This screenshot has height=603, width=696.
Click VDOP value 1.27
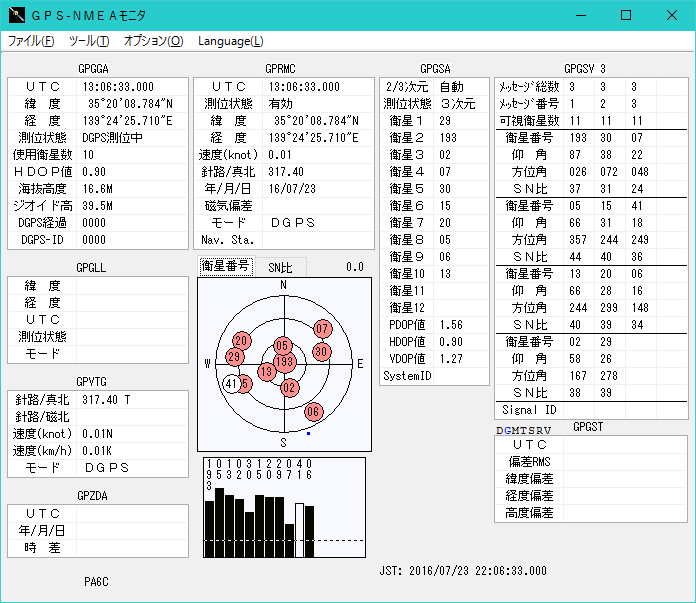point(451,358)
